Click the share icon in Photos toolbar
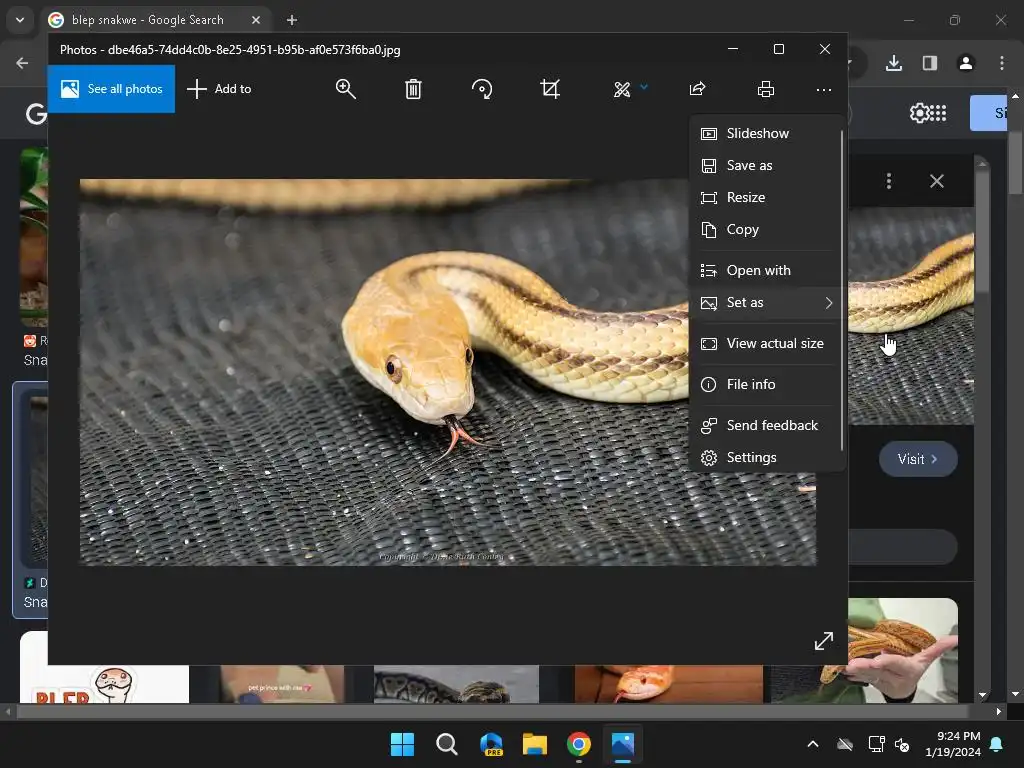The width and height of the screenshot is (1024, 768). pyautogui.click(x=698, y=89)
